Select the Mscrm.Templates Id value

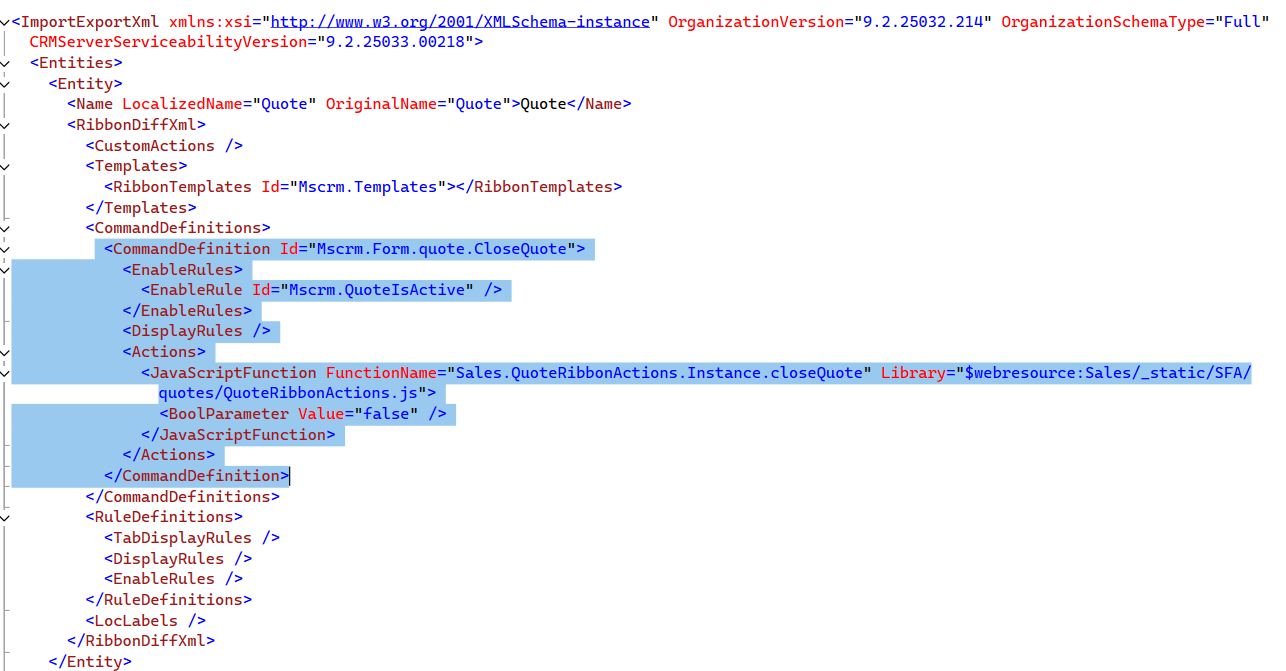coord(357,186)
